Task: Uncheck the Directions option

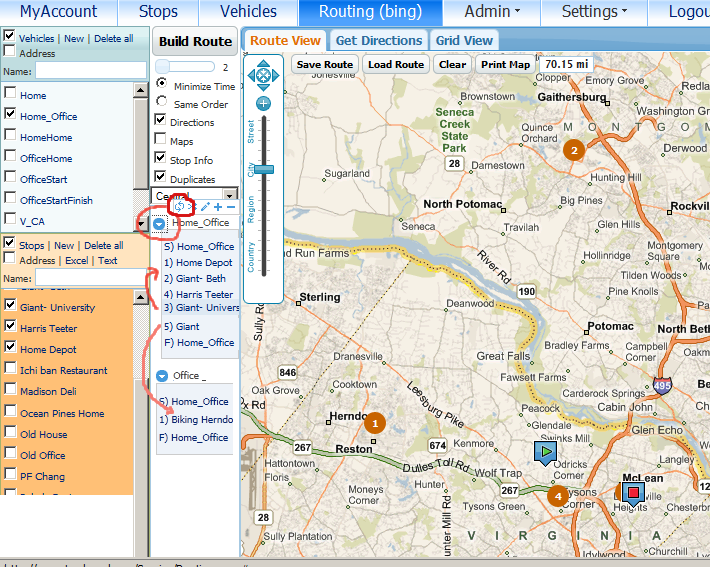Action: [x=160, y=120]
